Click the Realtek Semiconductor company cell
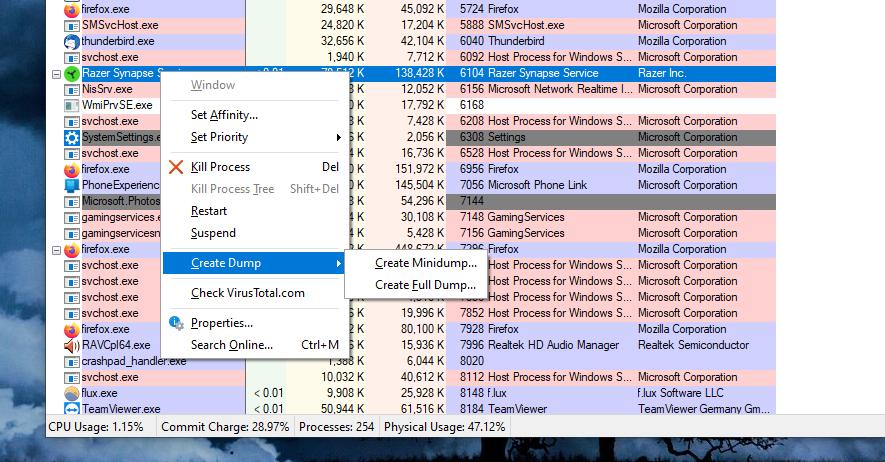Image resolution: width=885 pixels, height=462 pixels. [693, 345]
